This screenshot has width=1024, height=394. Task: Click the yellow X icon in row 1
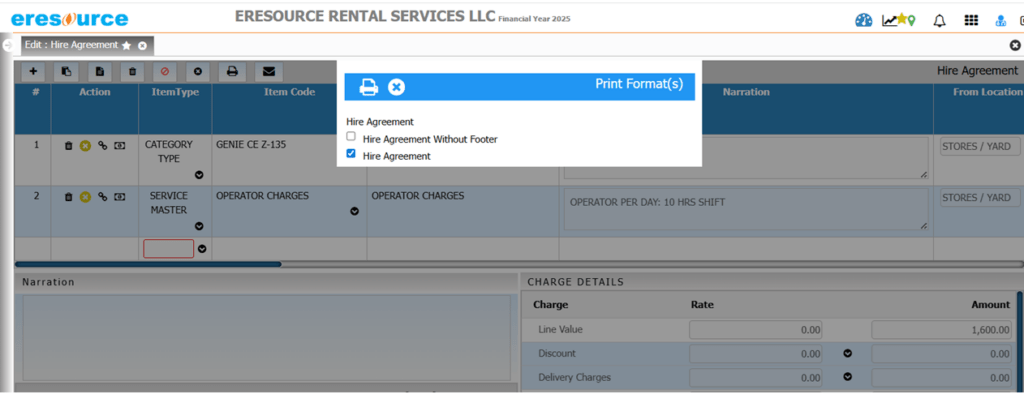coord(85,146)
